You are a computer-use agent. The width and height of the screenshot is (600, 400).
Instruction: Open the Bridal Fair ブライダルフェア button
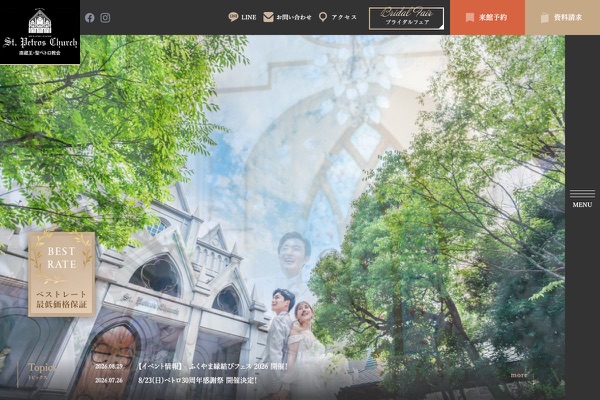point(406,18)
